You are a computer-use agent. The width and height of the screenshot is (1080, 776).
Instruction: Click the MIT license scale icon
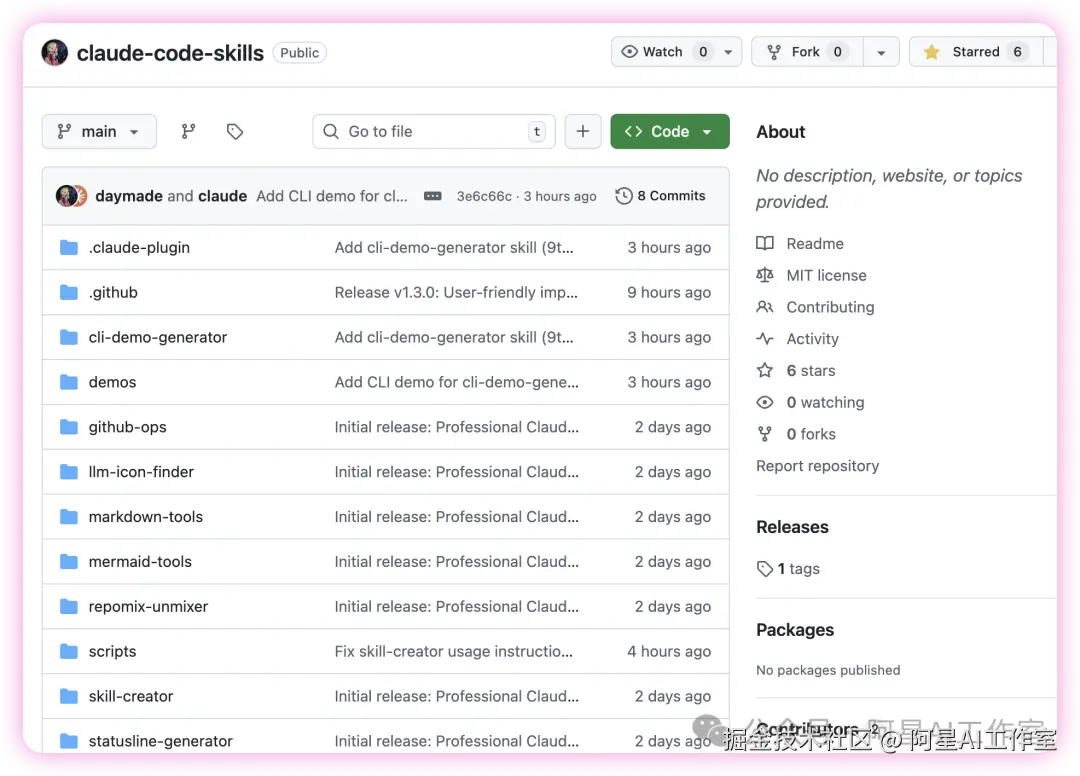765,275
